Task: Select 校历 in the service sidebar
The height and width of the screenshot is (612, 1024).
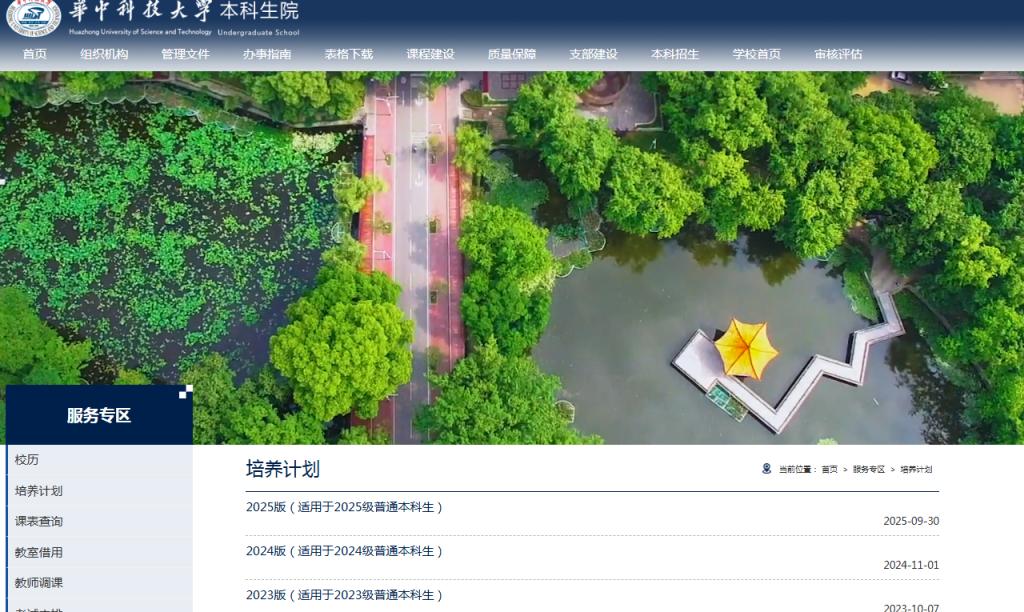Action: tap(27, 460)
